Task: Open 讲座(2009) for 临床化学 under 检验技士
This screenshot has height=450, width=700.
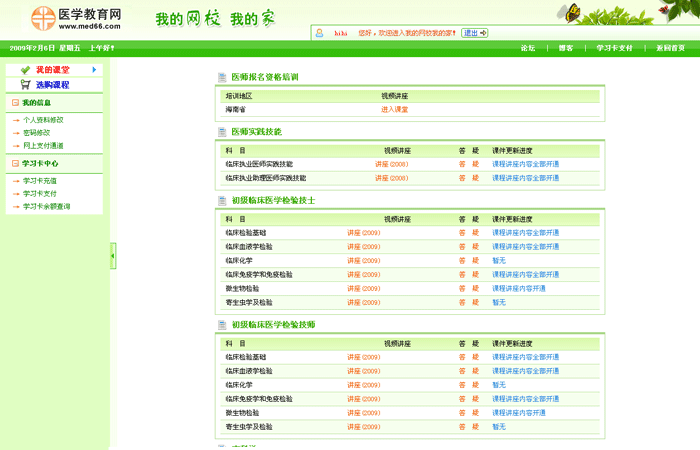Action: (x=364, y=261)
